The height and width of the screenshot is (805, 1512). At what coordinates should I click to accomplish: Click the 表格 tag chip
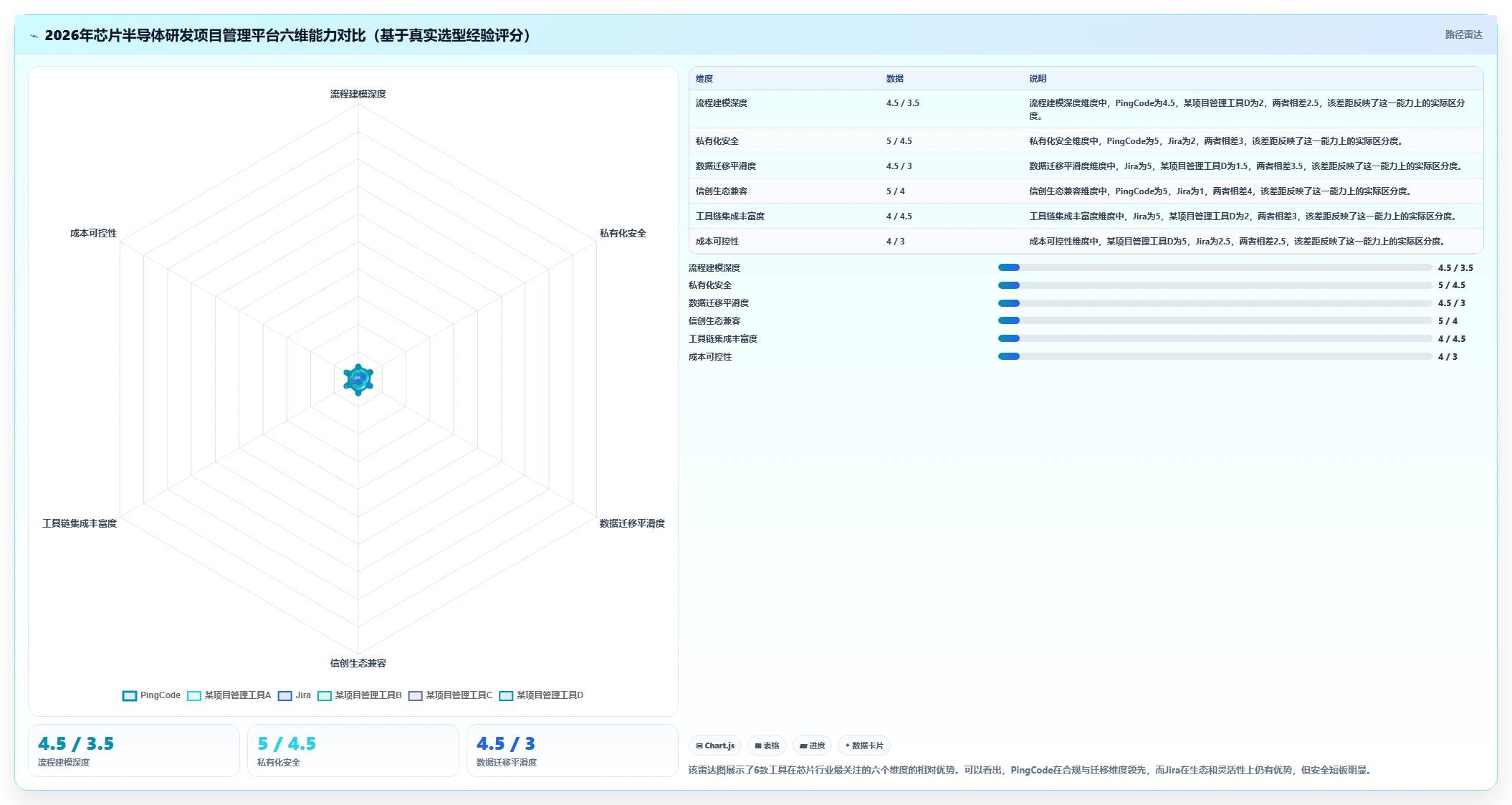click(x=767, y=746)
